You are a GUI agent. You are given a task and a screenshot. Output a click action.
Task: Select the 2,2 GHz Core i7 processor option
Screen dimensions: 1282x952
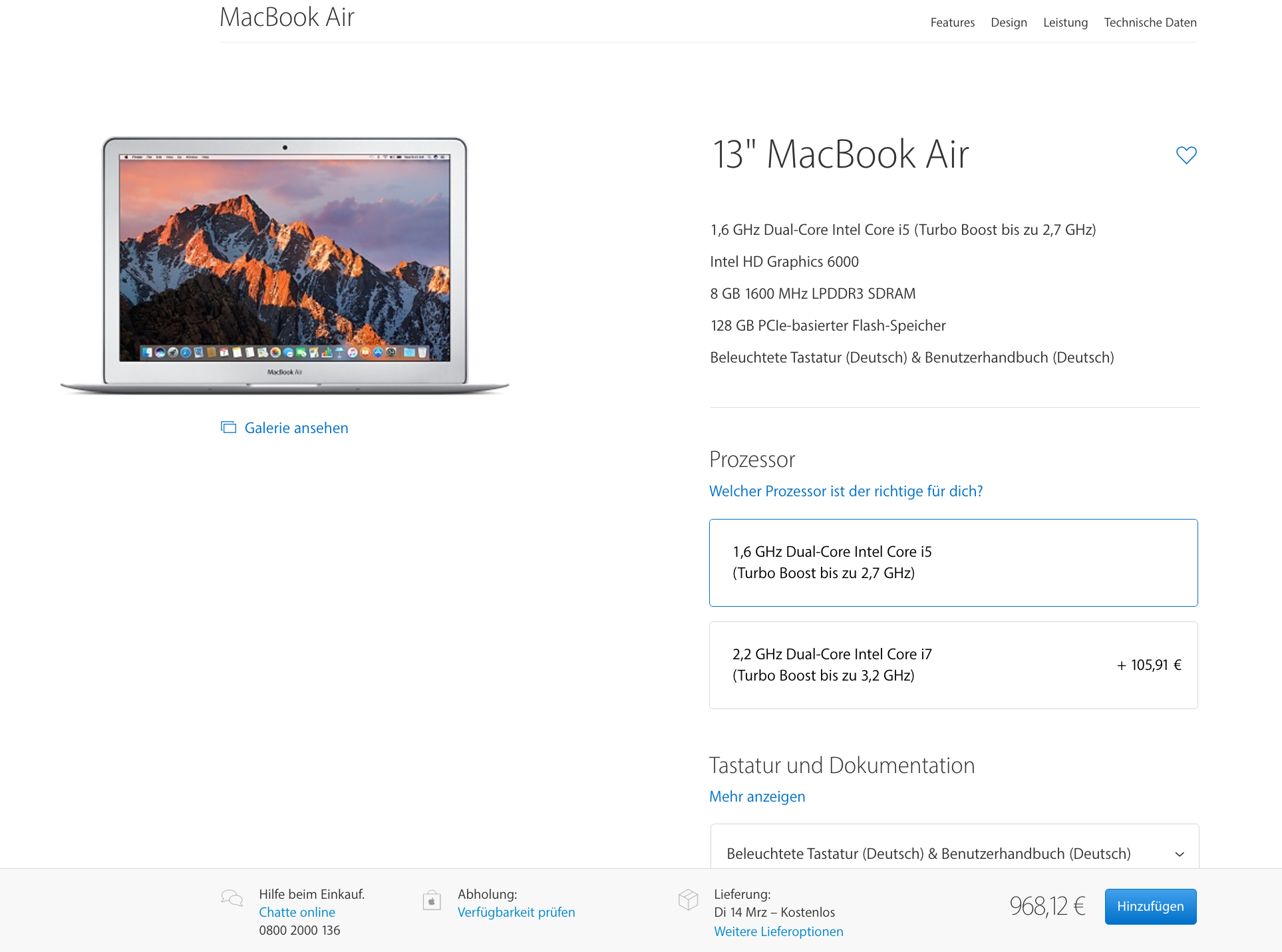coord(953,665)
